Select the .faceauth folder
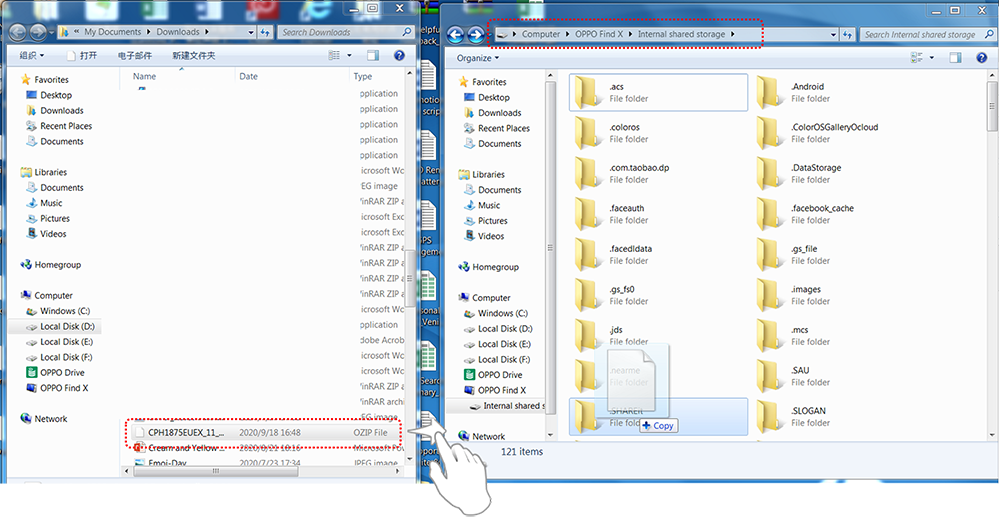Viewport: 999px width, 518px height. [611, 214]
